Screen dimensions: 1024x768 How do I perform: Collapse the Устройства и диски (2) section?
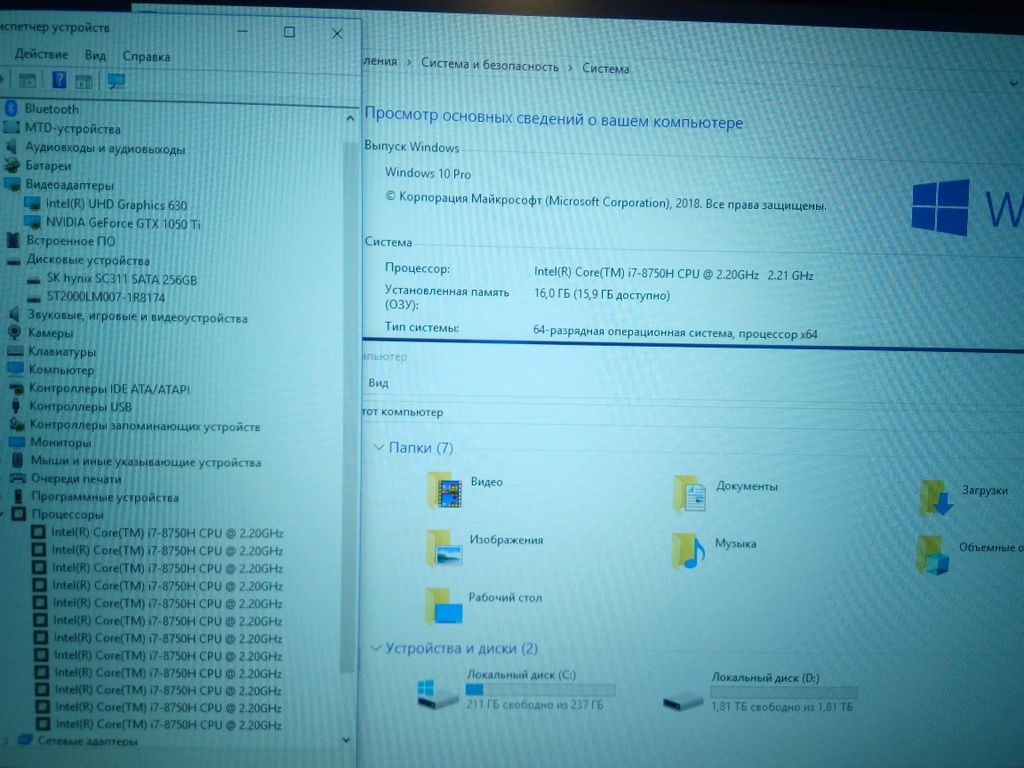[x=375, y=648]
